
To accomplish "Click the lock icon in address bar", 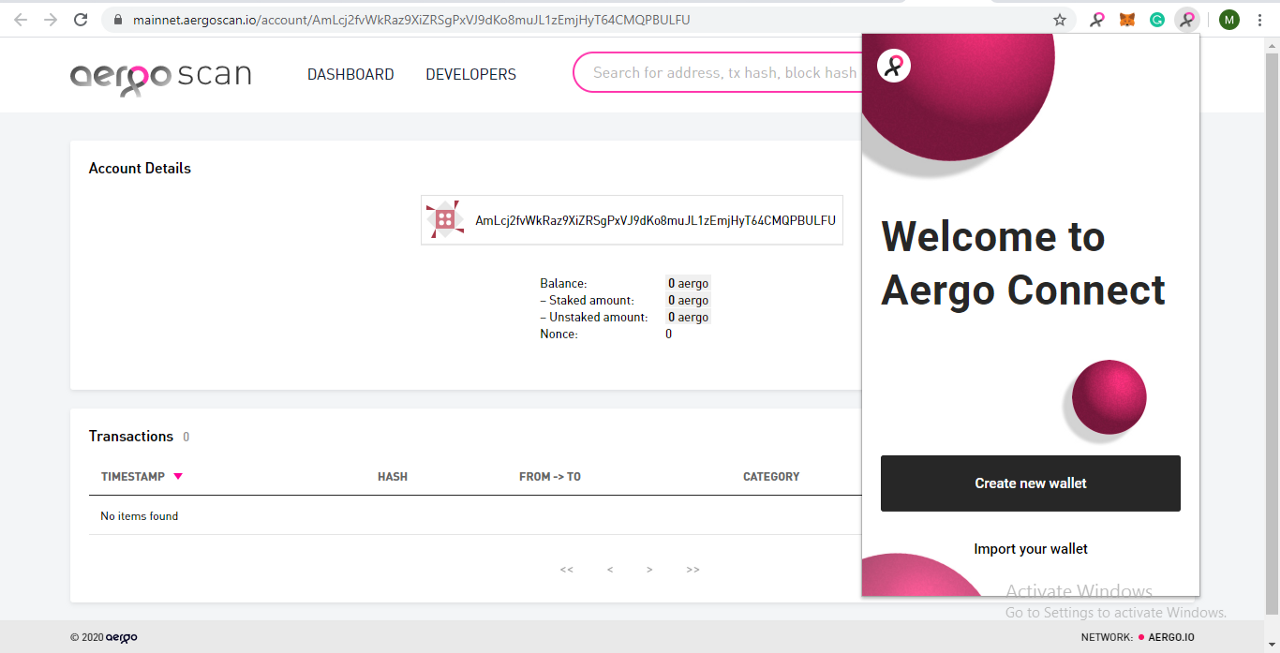I will (x=118, y=20).
